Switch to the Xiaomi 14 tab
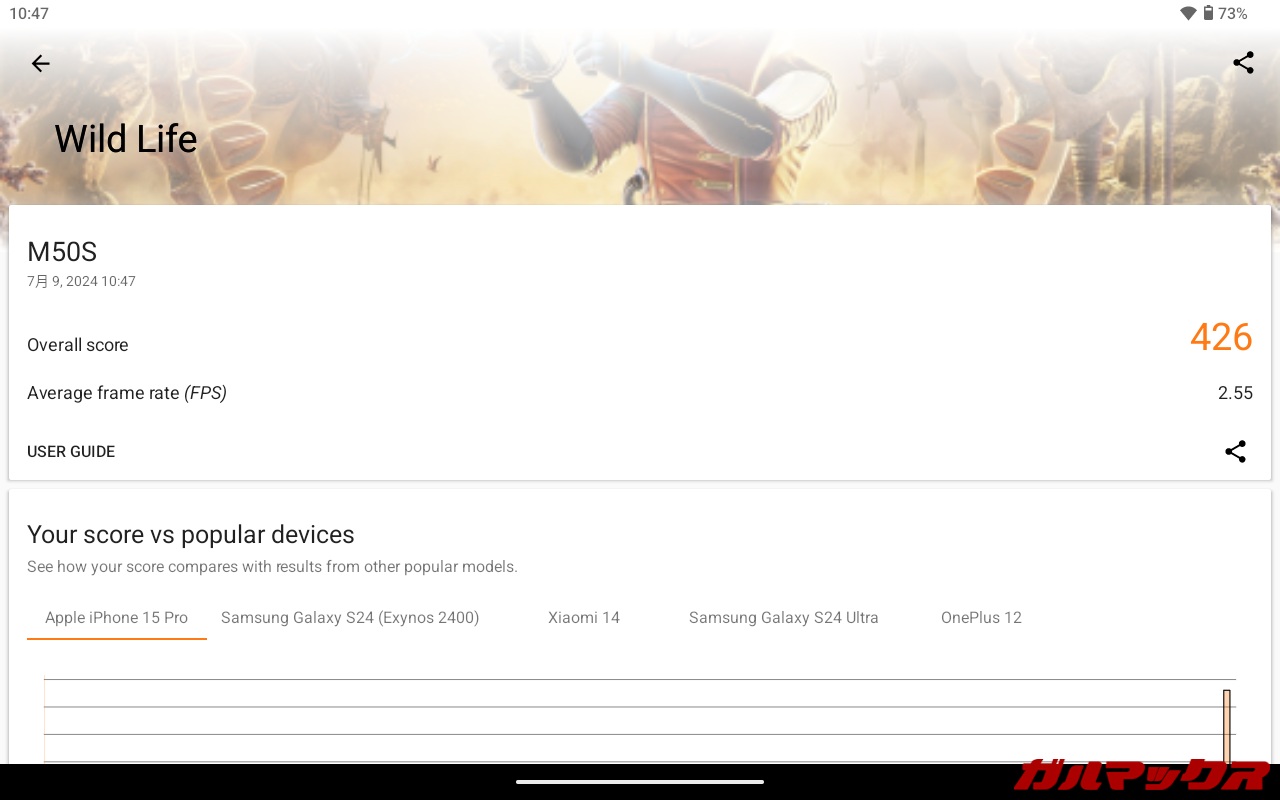 (584, 618)
